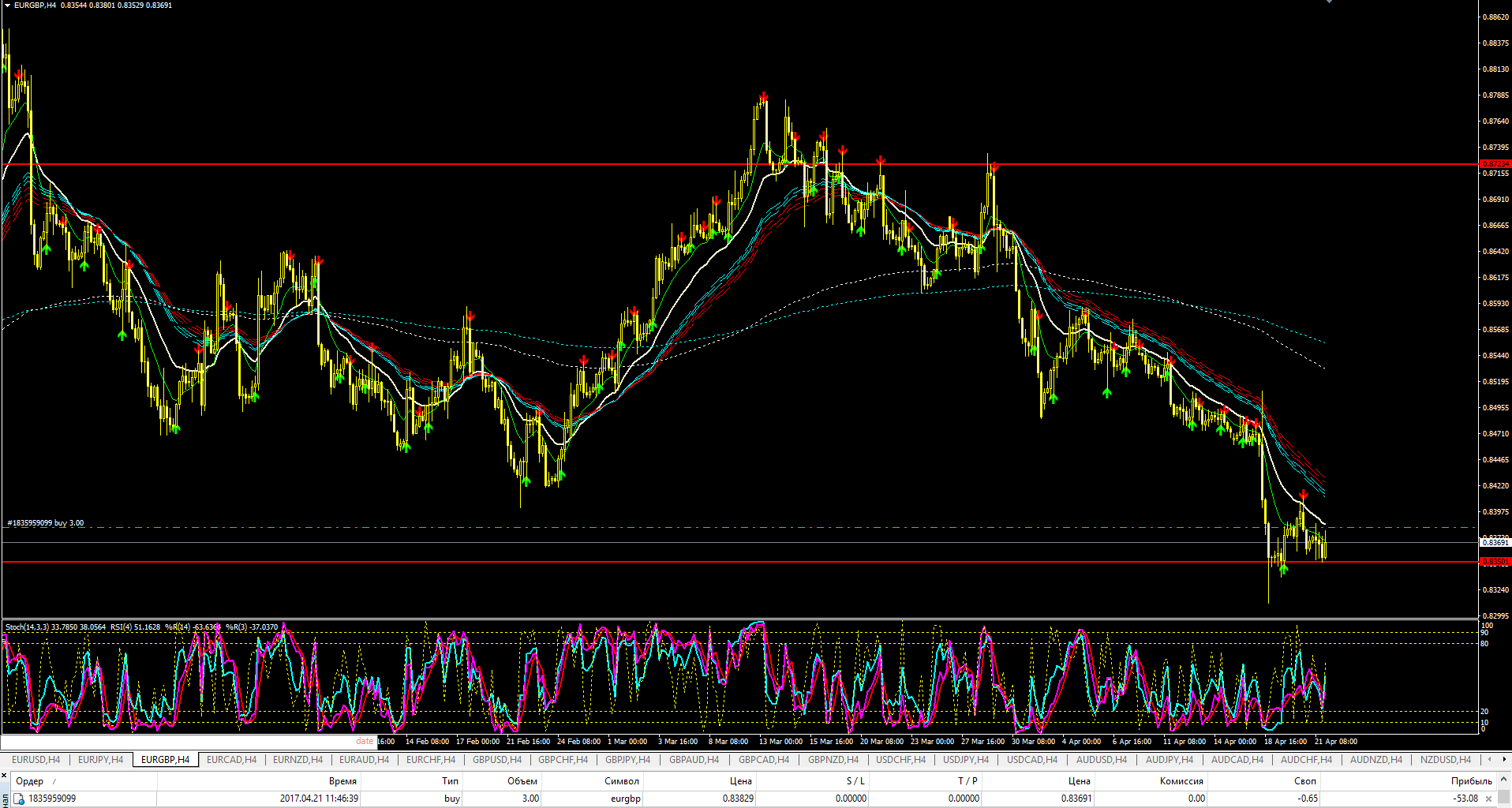Switch to the EURUSD,H4 chart tab
The image size is (1512, 808).
pos(36,760)
